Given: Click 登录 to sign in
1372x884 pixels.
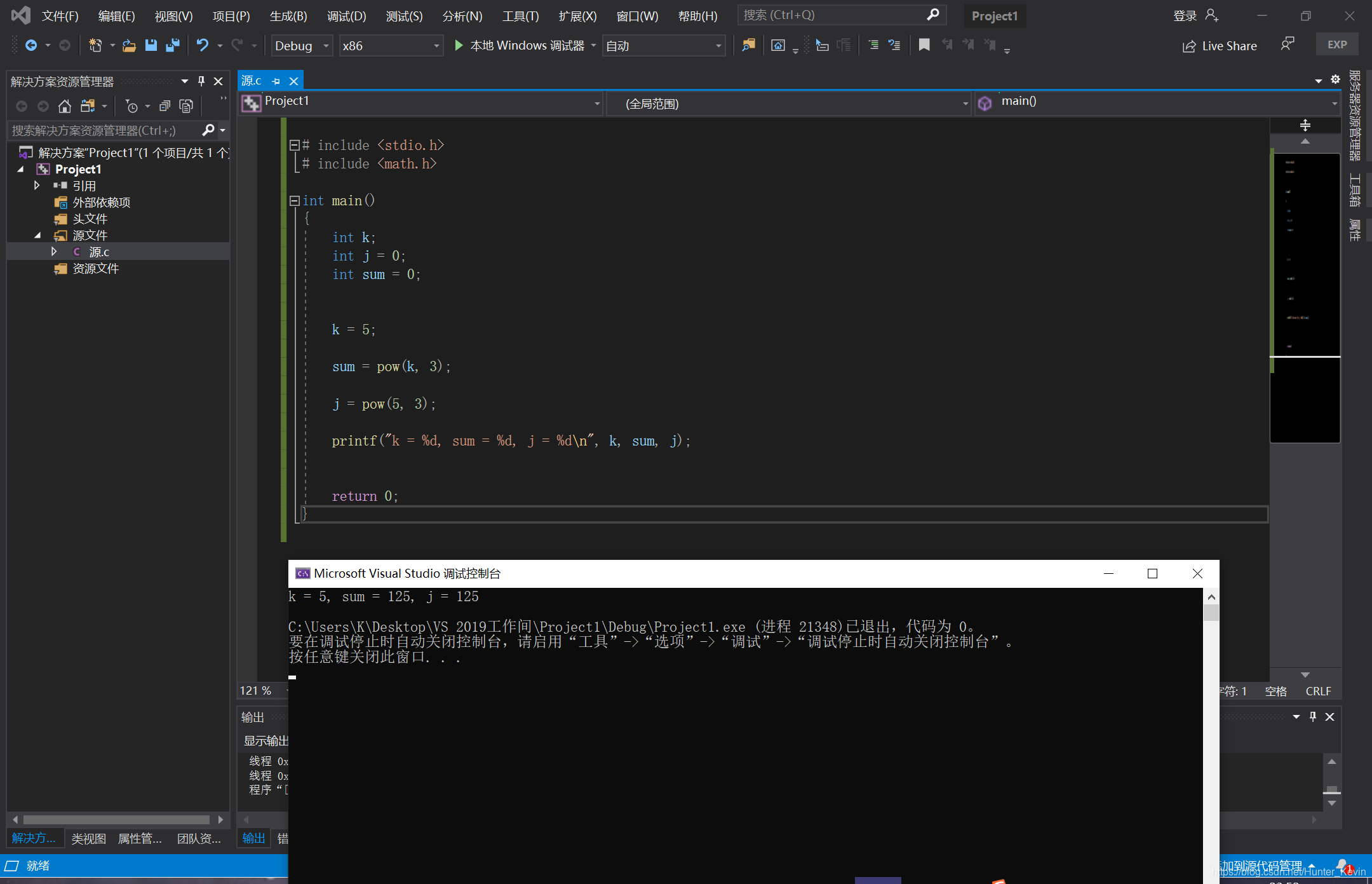Looking at the screenshot, I should click(1185, 16).
